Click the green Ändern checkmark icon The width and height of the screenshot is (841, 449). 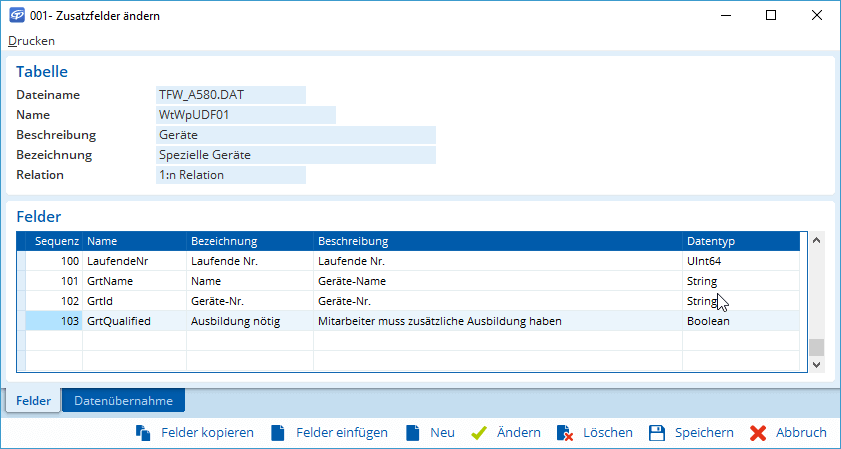click(x=479, y=433)
